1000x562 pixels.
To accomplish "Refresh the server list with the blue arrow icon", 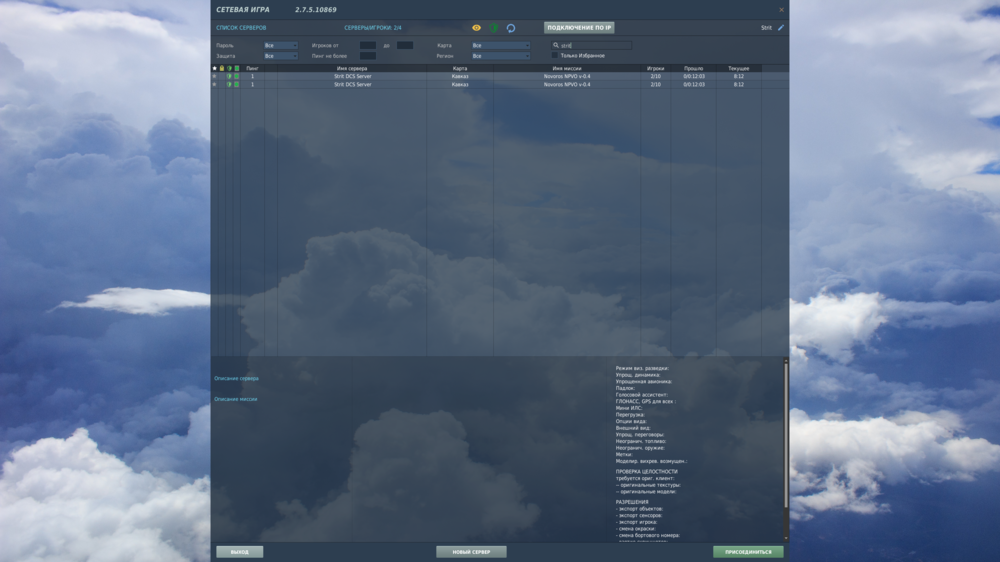I will (x=511, y=27).
